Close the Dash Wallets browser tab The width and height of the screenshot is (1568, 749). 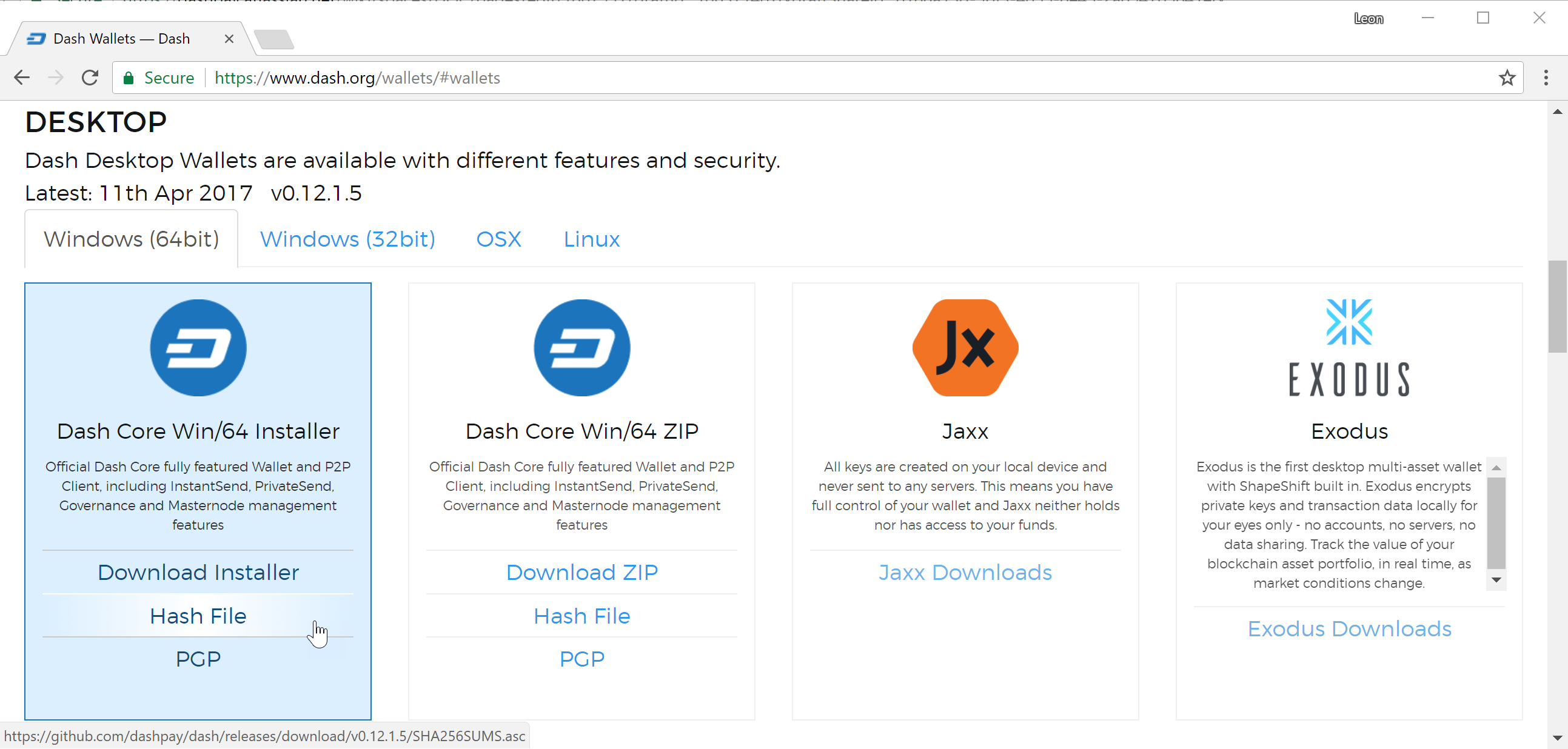point(229,39)
